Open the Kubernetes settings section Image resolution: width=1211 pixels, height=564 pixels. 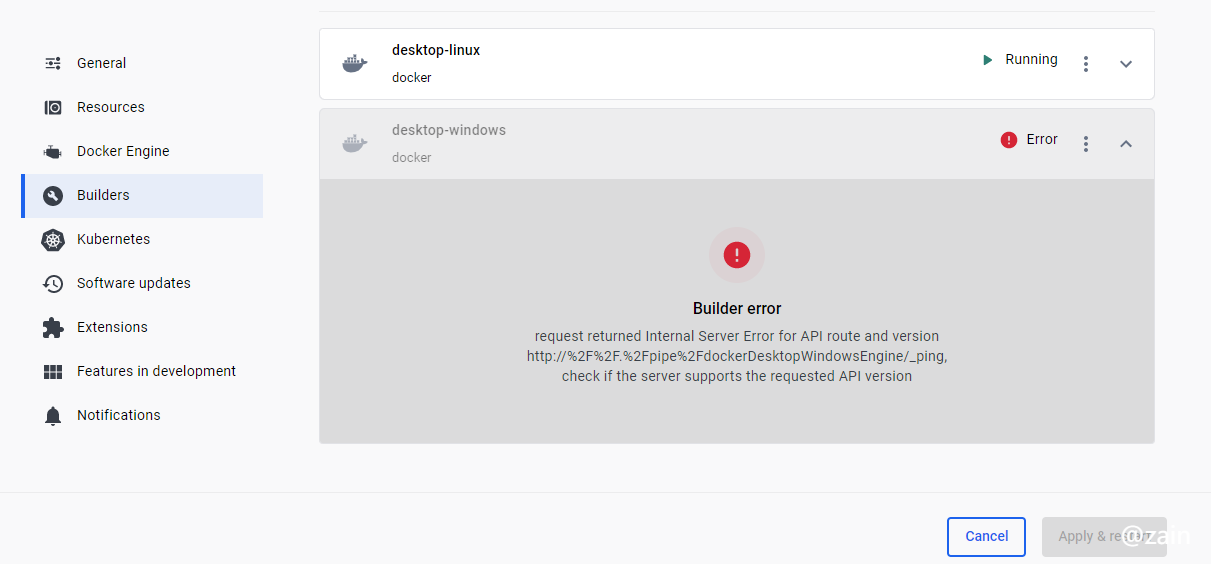(142, 239)
